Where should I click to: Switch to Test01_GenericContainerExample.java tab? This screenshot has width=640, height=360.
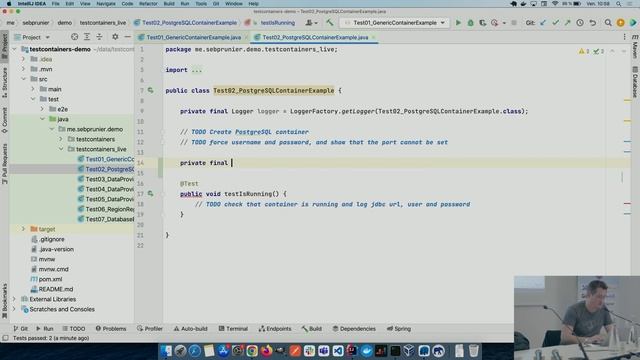coord(193,37)
